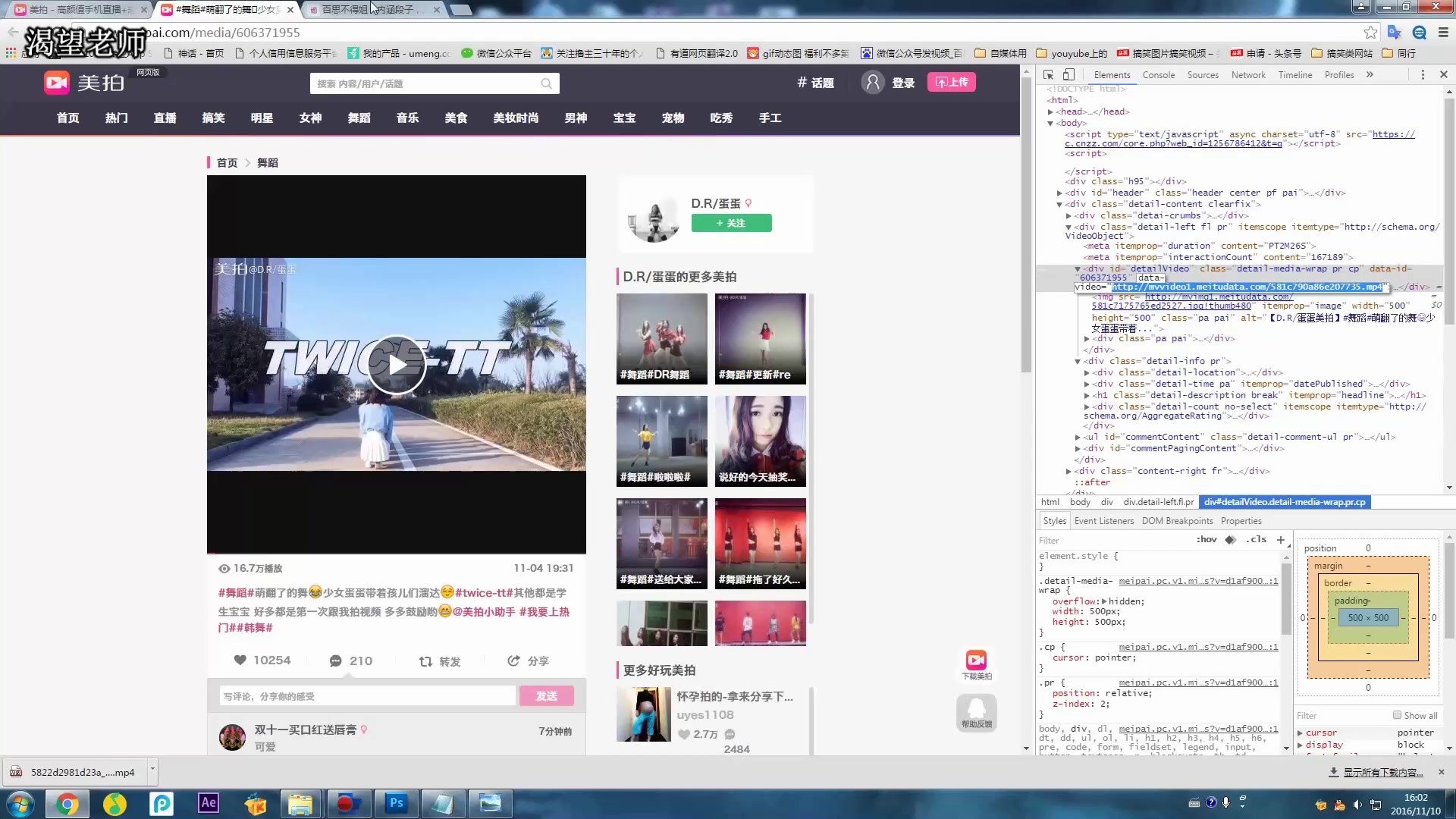Expand the computed display property
Image resolution: width=1456 pixels, height=819 pixels.
tap(1300, 745)
